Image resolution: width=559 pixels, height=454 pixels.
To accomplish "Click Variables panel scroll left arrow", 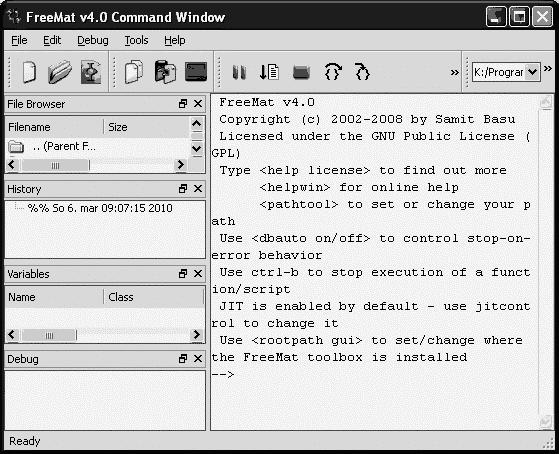I will tap(12, 335).
